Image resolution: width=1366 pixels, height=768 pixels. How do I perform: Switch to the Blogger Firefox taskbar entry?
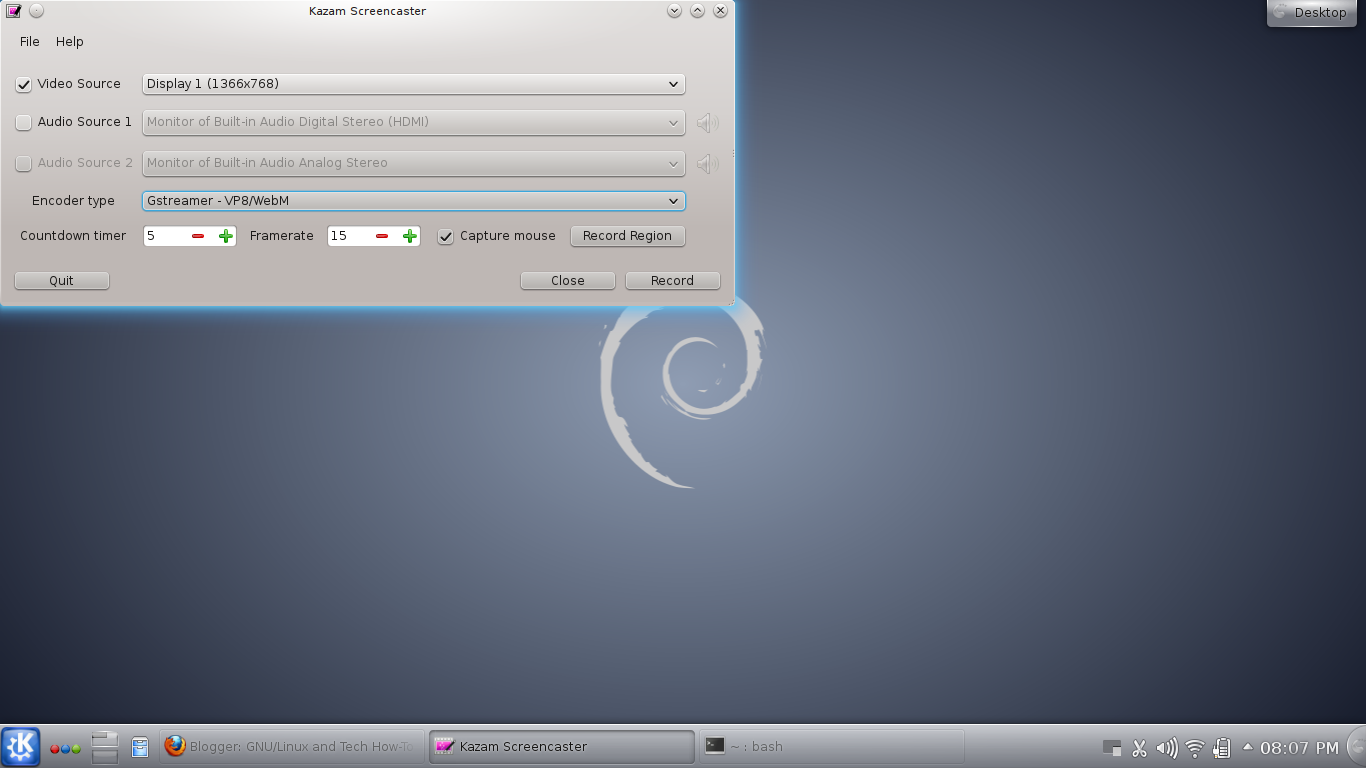[292, 747]
